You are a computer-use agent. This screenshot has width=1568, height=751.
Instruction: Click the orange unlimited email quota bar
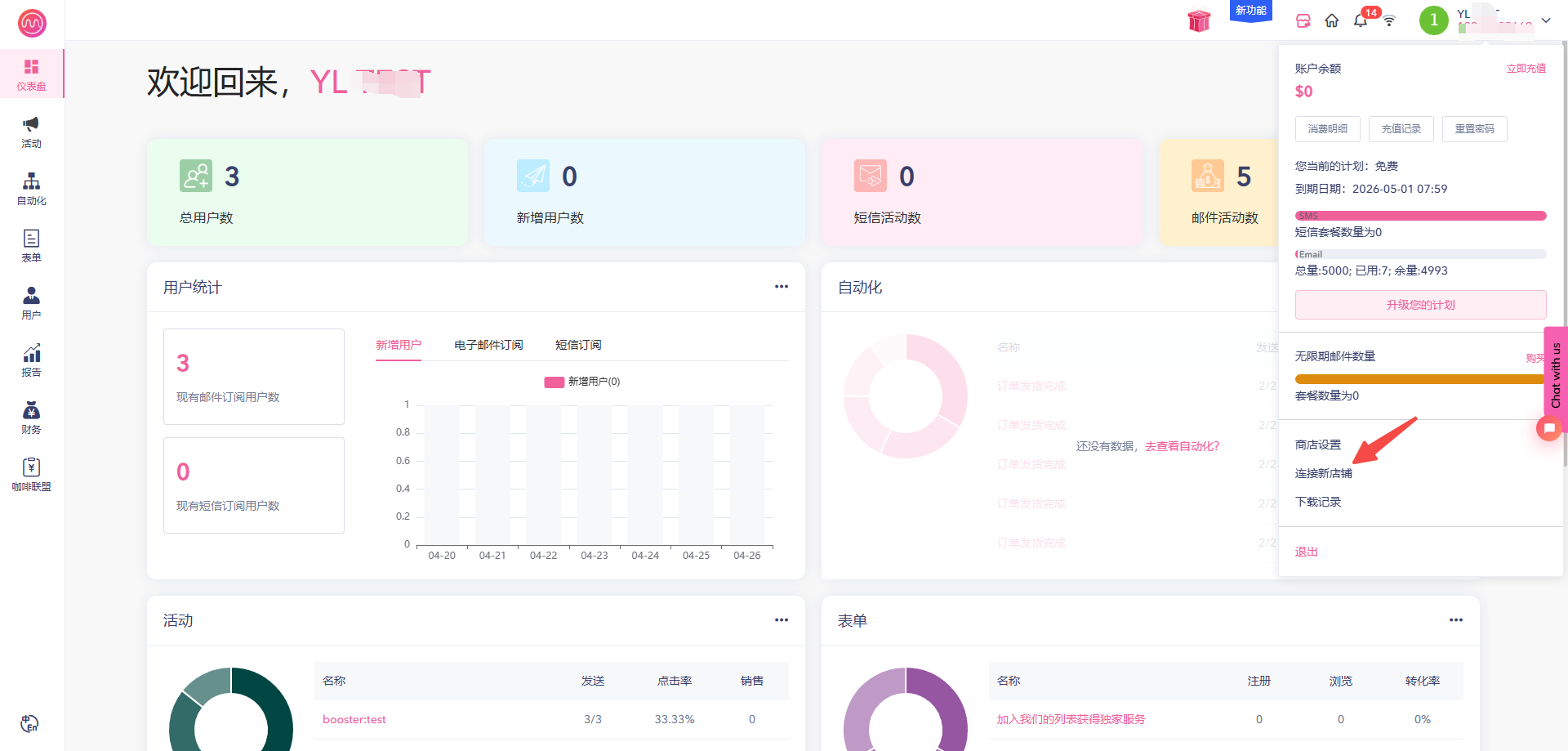click(1420, 379)
